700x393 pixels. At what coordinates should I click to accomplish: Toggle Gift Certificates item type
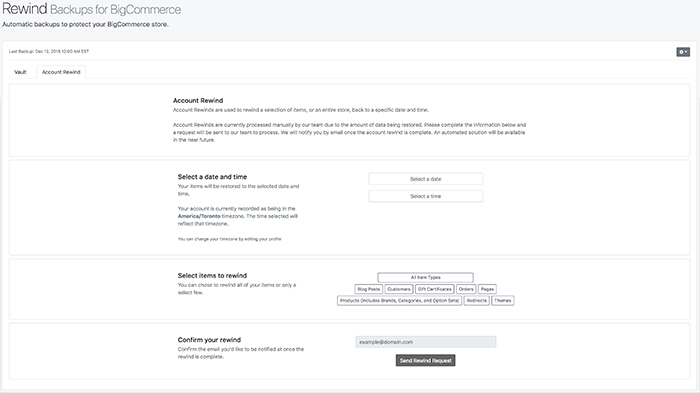[x=434, y=289]
